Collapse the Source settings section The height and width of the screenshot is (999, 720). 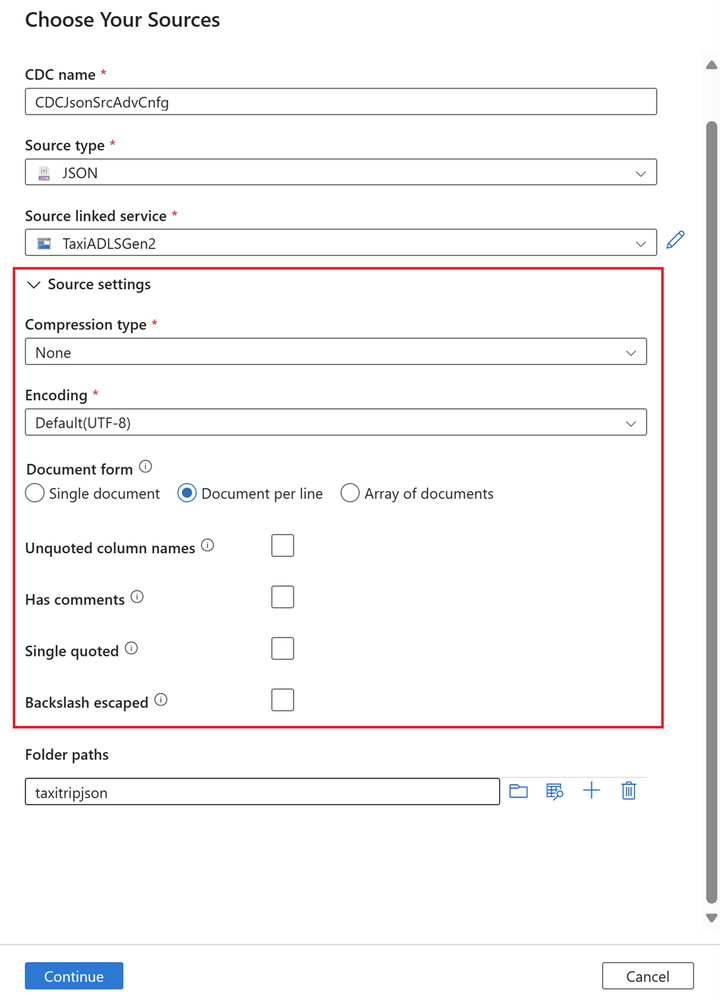pyautogui.click(x=34, y=285)
